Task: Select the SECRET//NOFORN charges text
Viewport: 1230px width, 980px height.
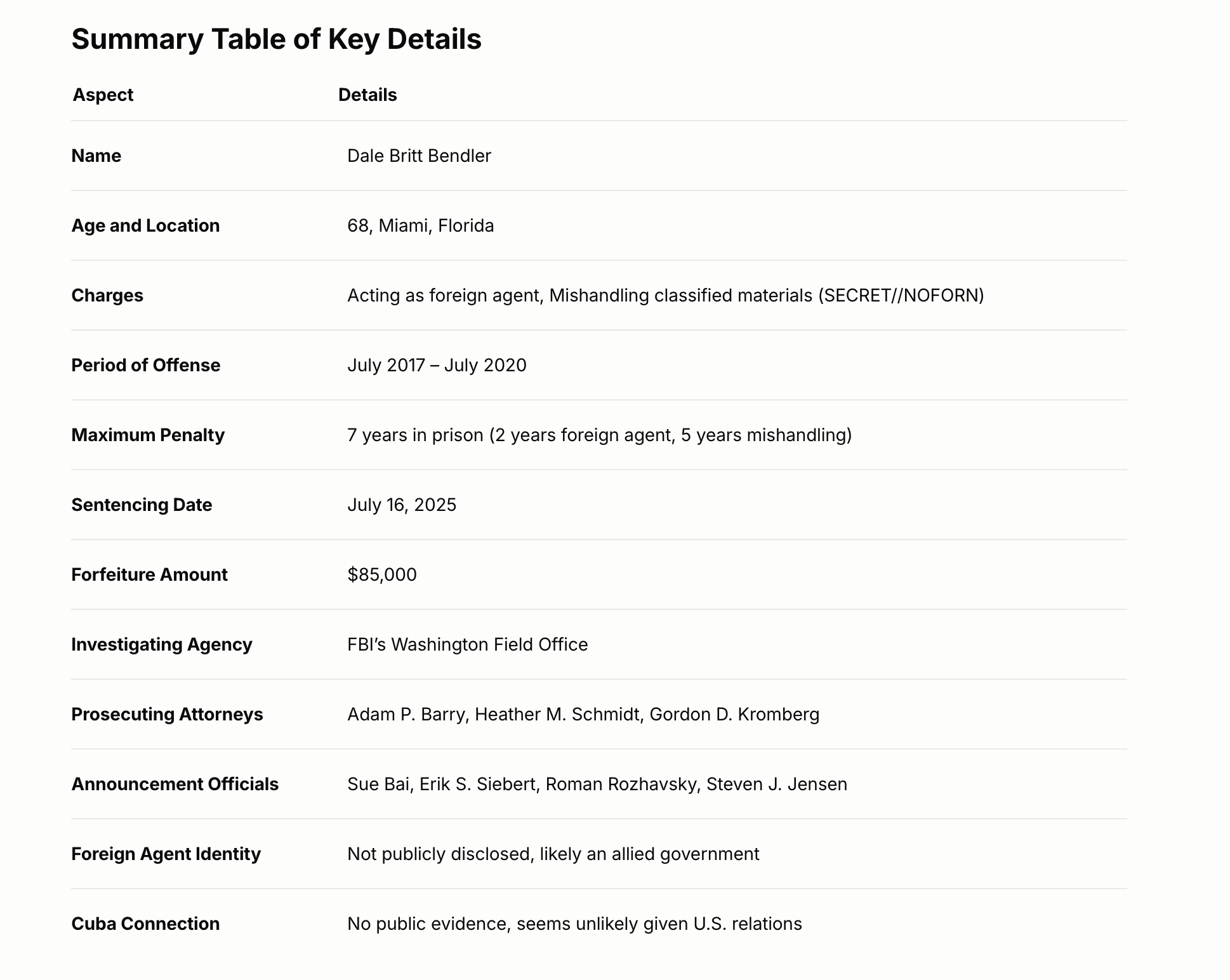Action: coord(901,295)
